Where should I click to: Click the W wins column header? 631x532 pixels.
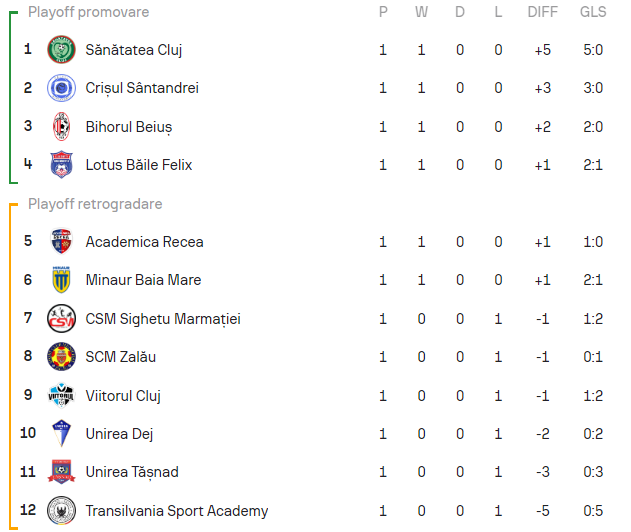421,12
